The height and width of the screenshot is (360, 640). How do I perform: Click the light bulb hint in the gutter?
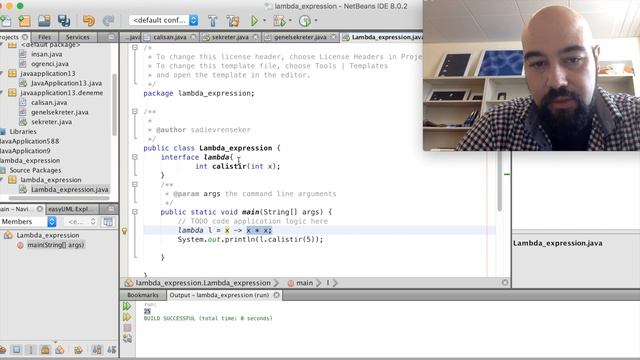click(x=124, y=231)
